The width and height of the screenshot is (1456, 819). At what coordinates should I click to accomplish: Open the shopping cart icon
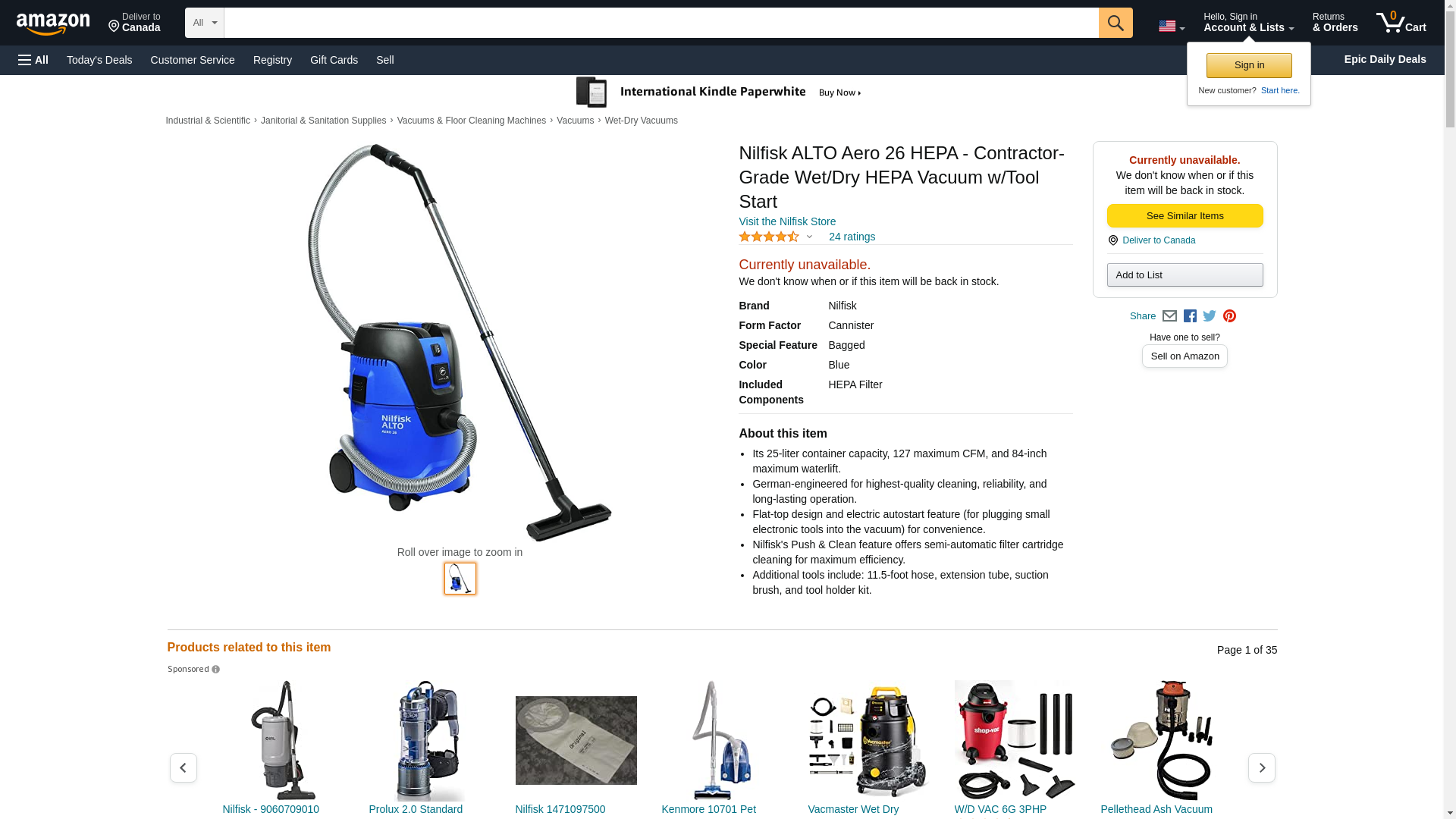coord(1401,23)
